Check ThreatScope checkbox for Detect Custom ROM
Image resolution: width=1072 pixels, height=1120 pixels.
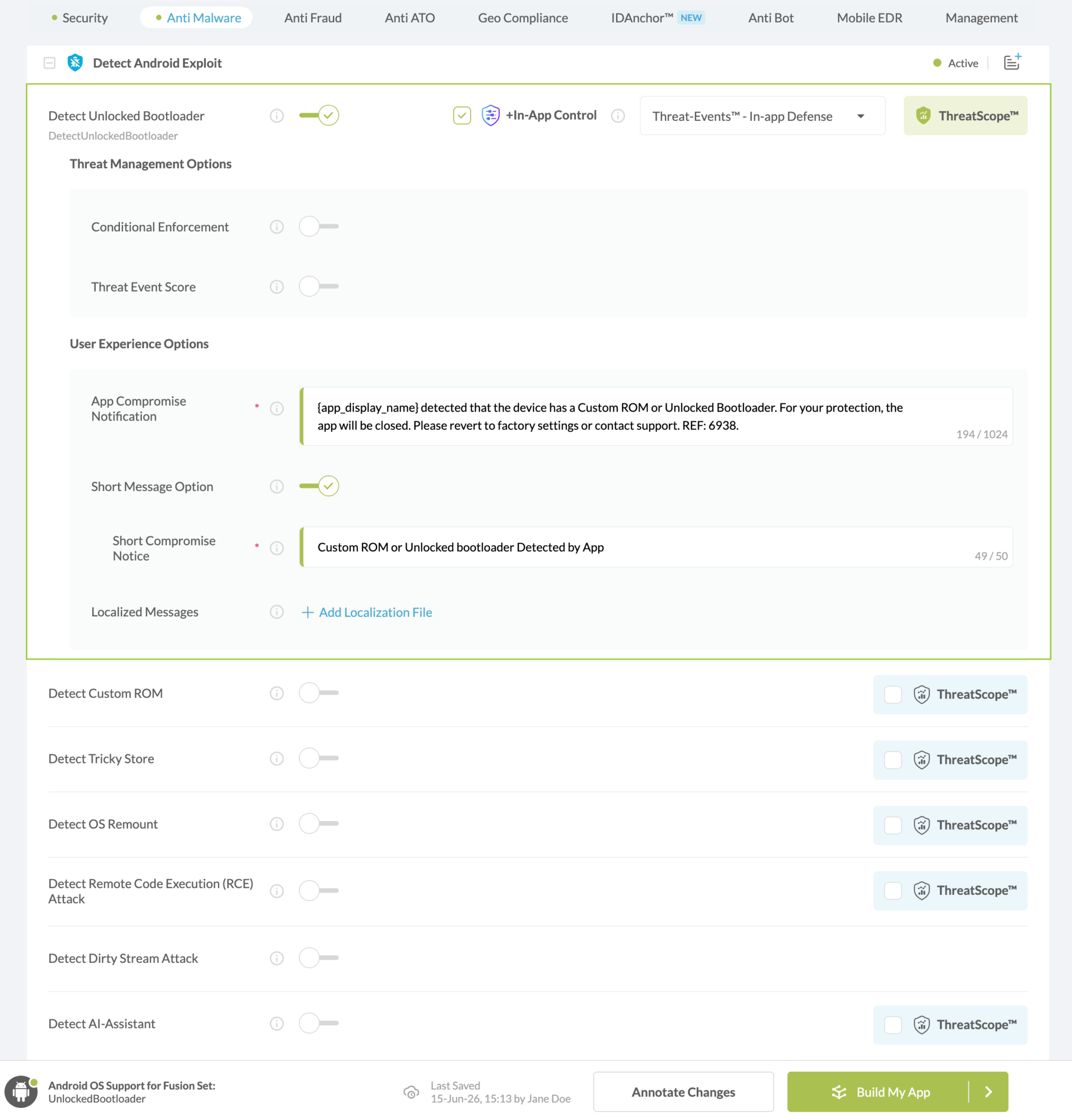coord(892,695)
